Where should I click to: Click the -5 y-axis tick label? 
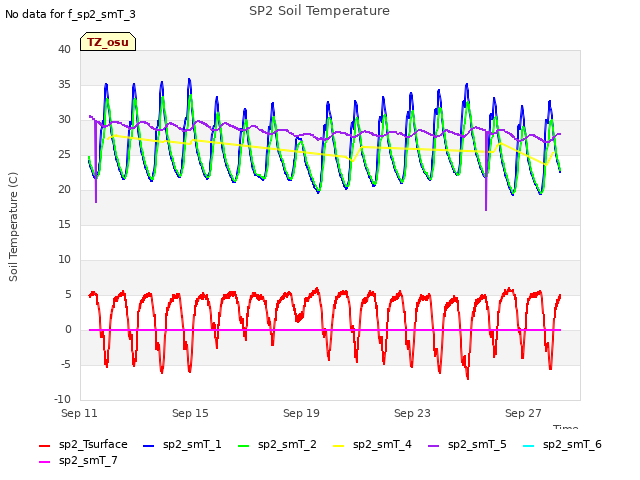[x=66, y=364]
